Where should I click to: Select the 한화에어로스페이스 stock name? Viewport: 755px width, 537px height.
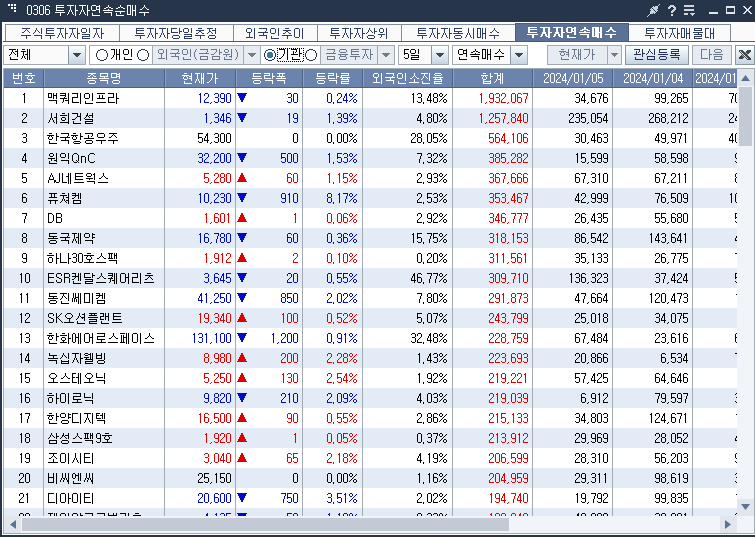[x=101, y=338]
